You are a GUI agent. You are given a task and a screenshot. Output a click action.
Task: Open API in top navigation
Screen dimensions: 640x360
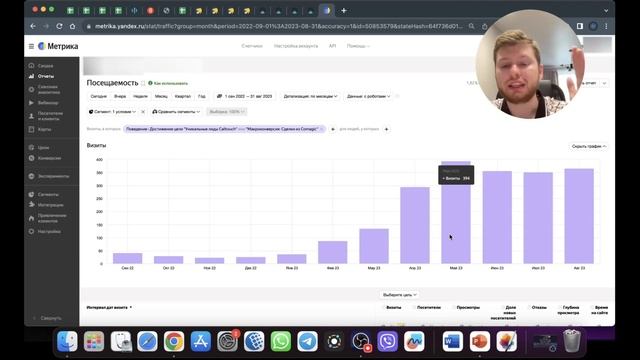(332, 46)
